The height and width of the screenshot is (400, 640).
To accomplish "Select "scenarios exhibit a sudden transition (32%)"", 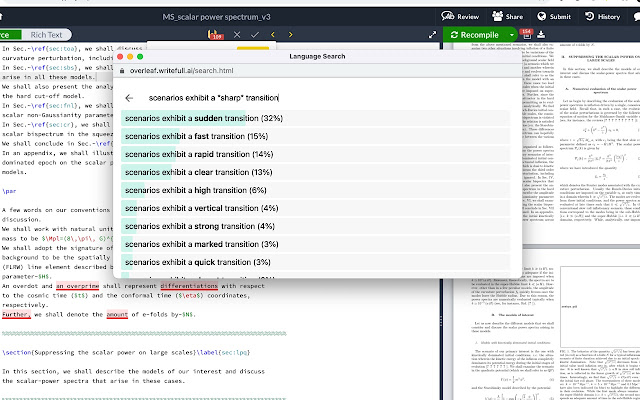I will click(315, 118).
